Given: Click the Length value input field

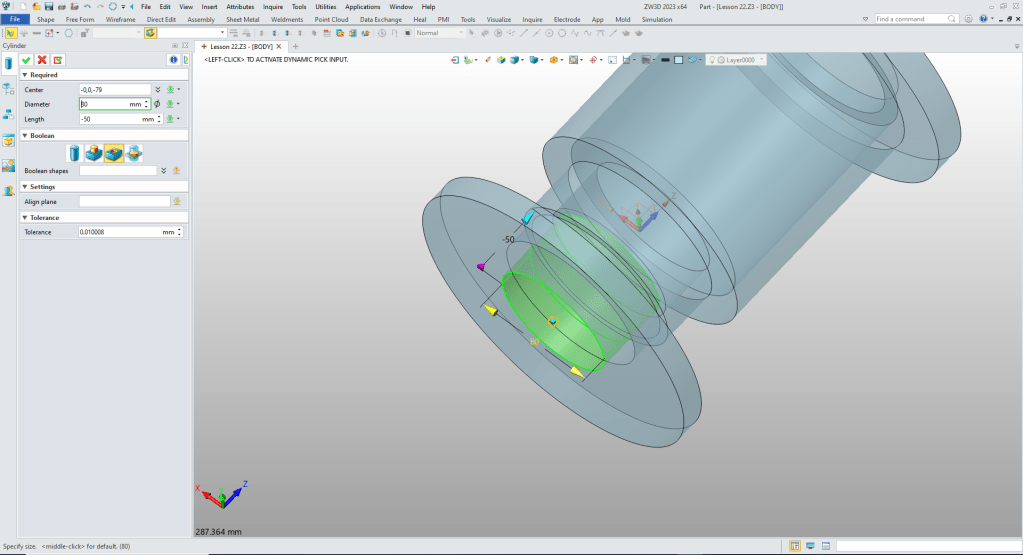Looking at the screenshot, I should [x=108, y=119].
